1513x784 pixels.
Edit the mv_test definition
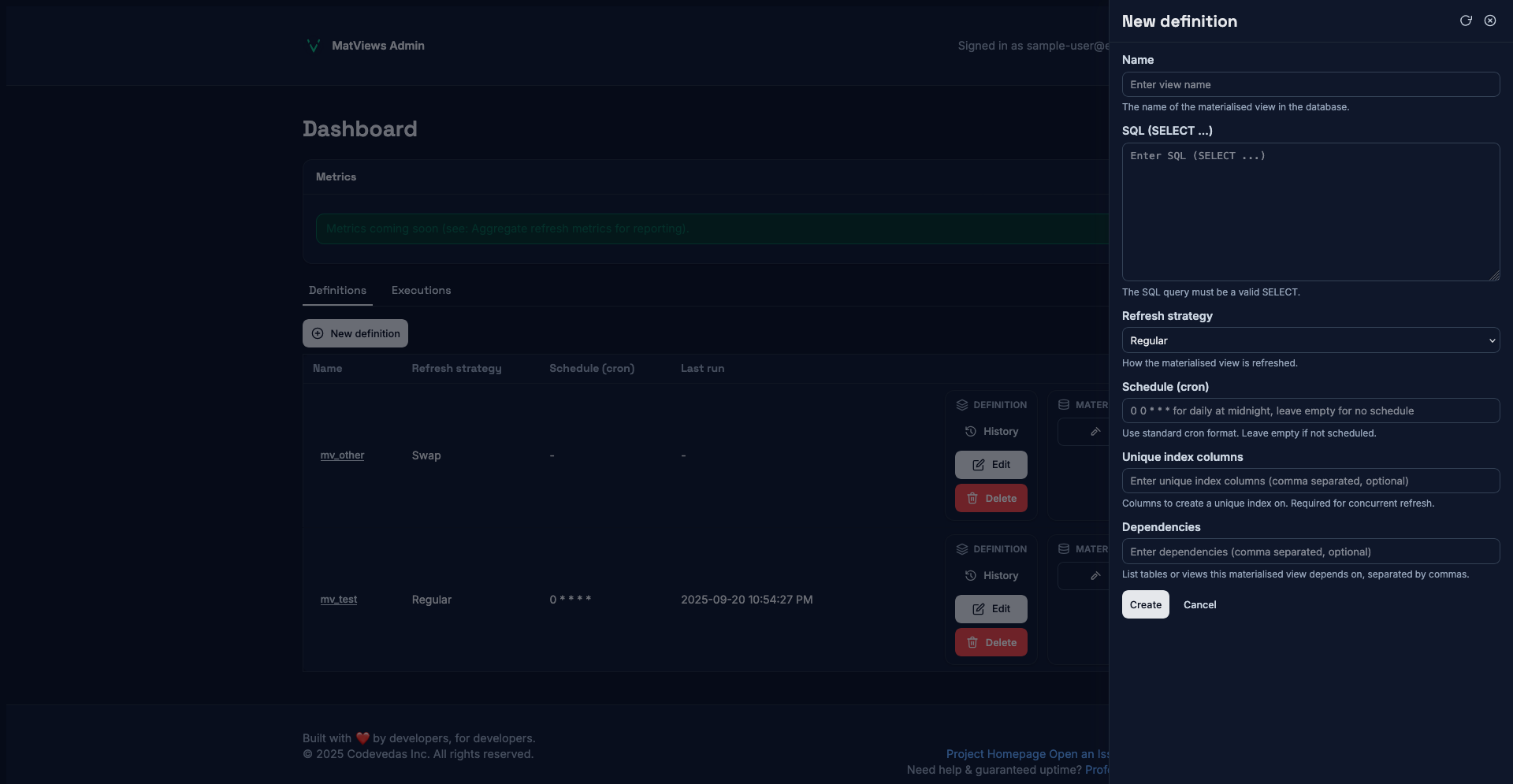(x=991, y=609)
